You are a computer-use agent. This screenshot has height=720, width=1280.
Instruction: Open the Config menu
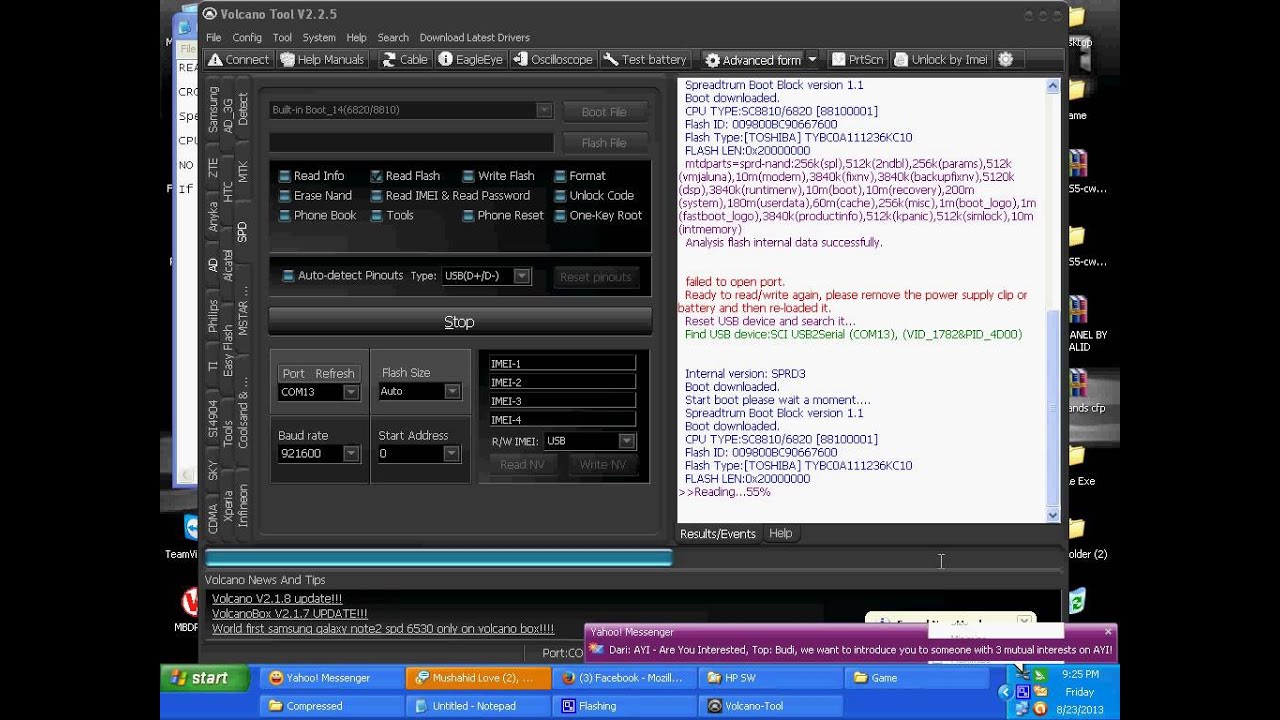point(247,38)
